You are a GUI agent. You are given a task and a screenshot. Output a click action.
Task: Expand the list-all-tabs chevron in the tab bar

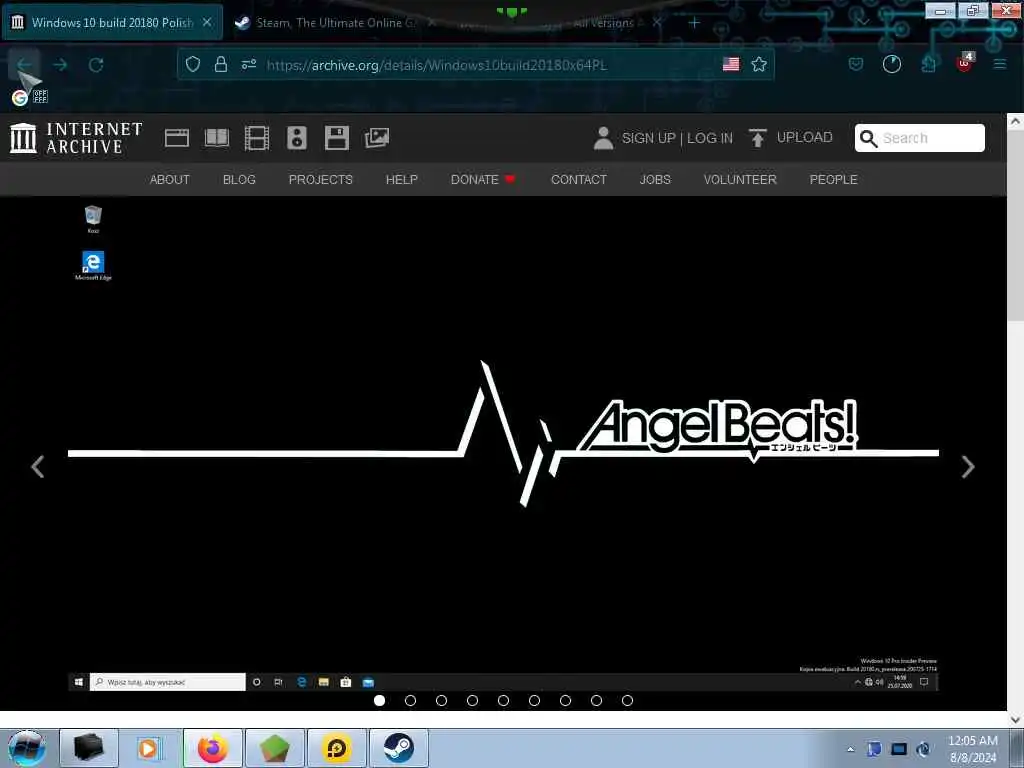(863, 23)
